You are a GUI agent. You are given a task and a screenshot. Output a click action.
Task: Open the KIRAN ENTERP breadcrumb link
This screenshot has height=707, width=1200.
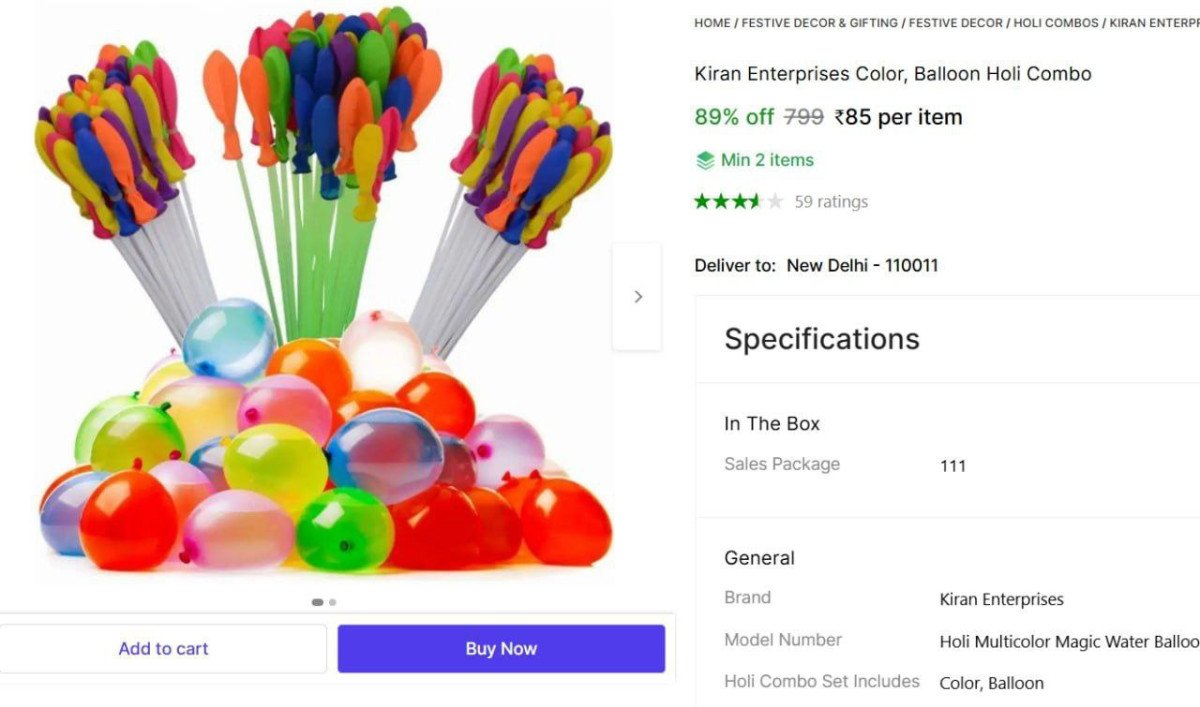(x=1154, y=22)
